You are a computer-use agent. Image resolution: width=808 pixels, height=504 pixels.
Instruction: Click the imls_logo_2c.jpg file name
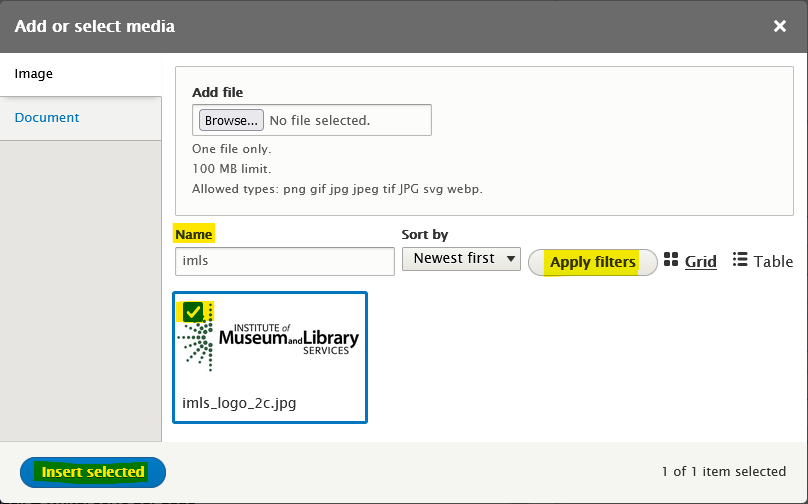239,403
